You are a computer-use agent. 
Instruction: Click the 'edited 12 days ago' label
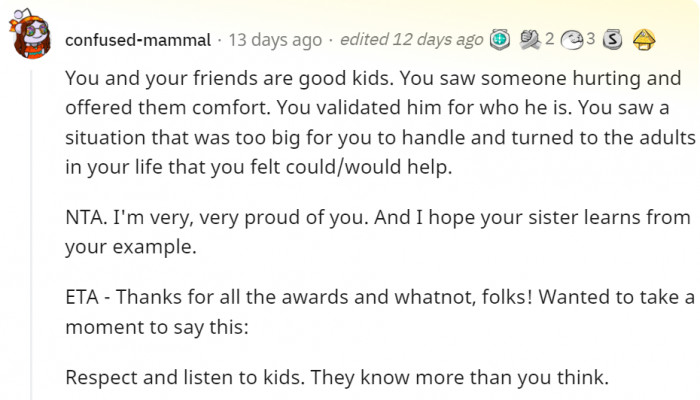tap(411, 40)
